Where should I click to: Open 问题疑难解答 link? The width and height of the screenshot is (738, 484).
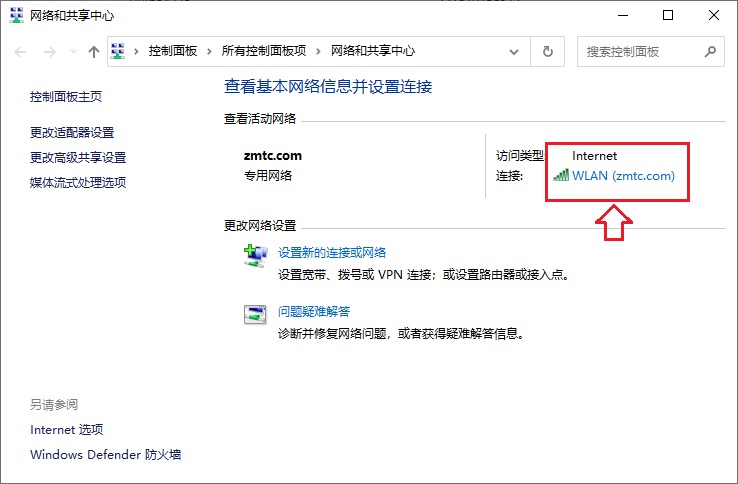click(x=314, y=311)
